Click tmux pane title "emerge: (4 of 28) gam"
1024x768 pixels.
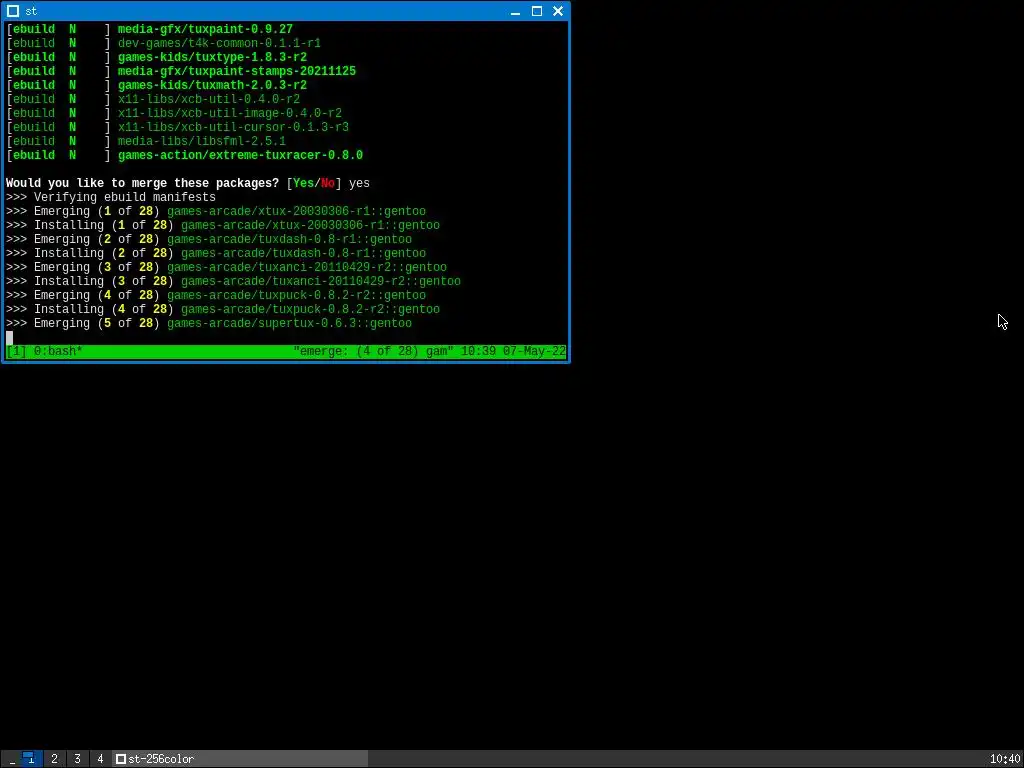tap(374, 351)
